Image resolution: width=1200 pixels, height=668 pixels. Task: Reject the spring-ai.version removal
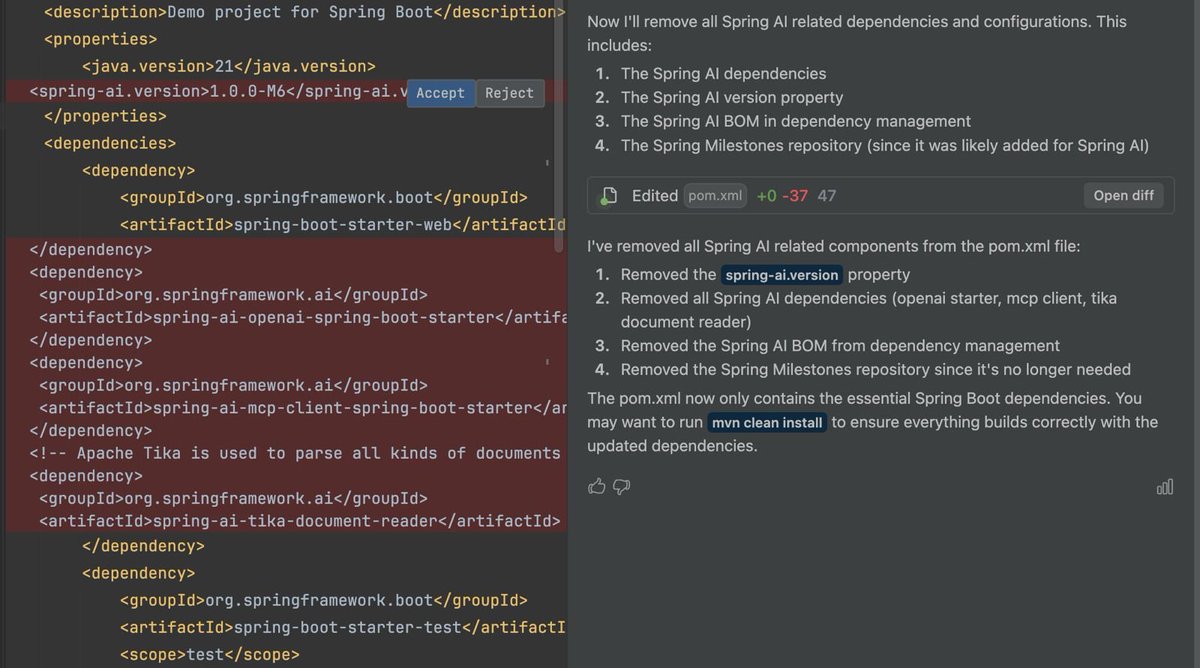pyautogui.click(x=510, y=93)
